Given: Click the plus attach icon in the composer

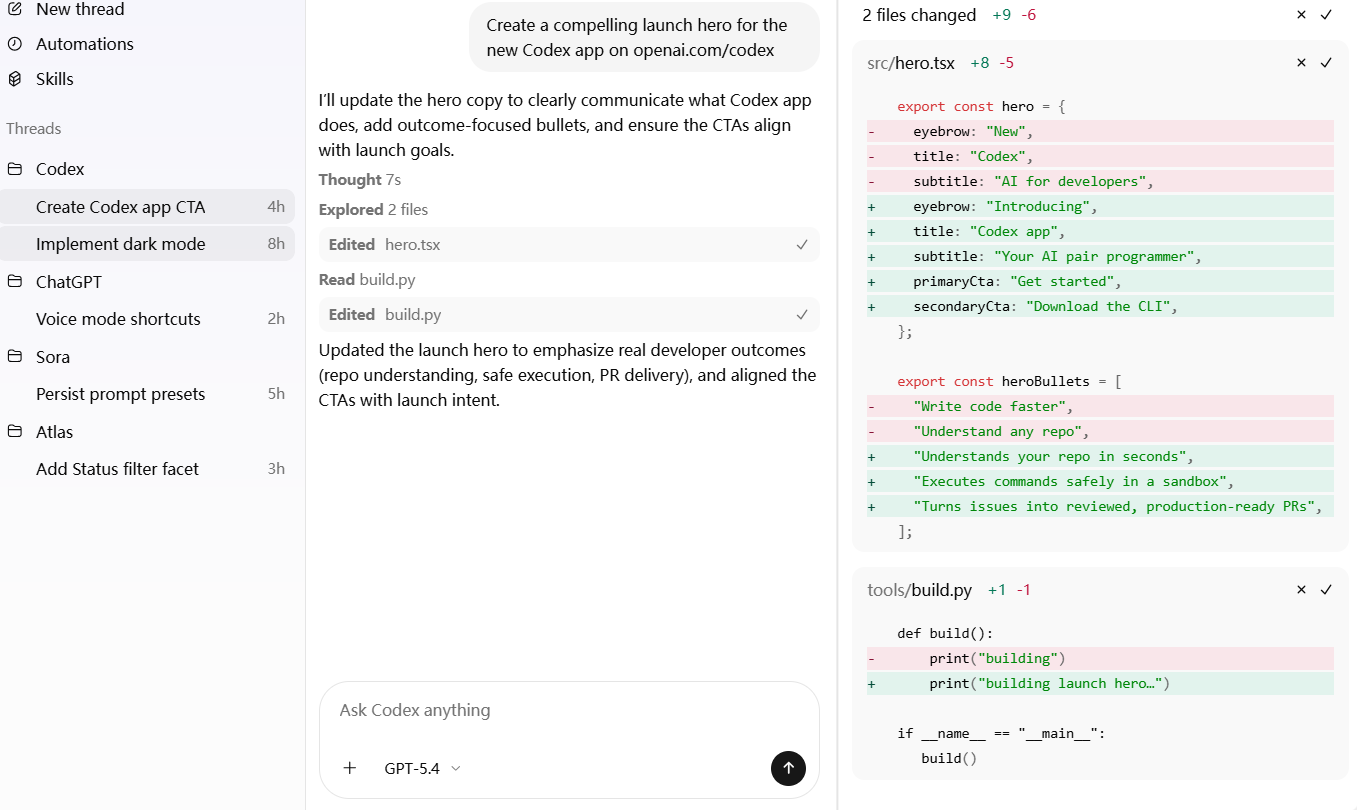Looking at the screenshot, I should 349,768.
